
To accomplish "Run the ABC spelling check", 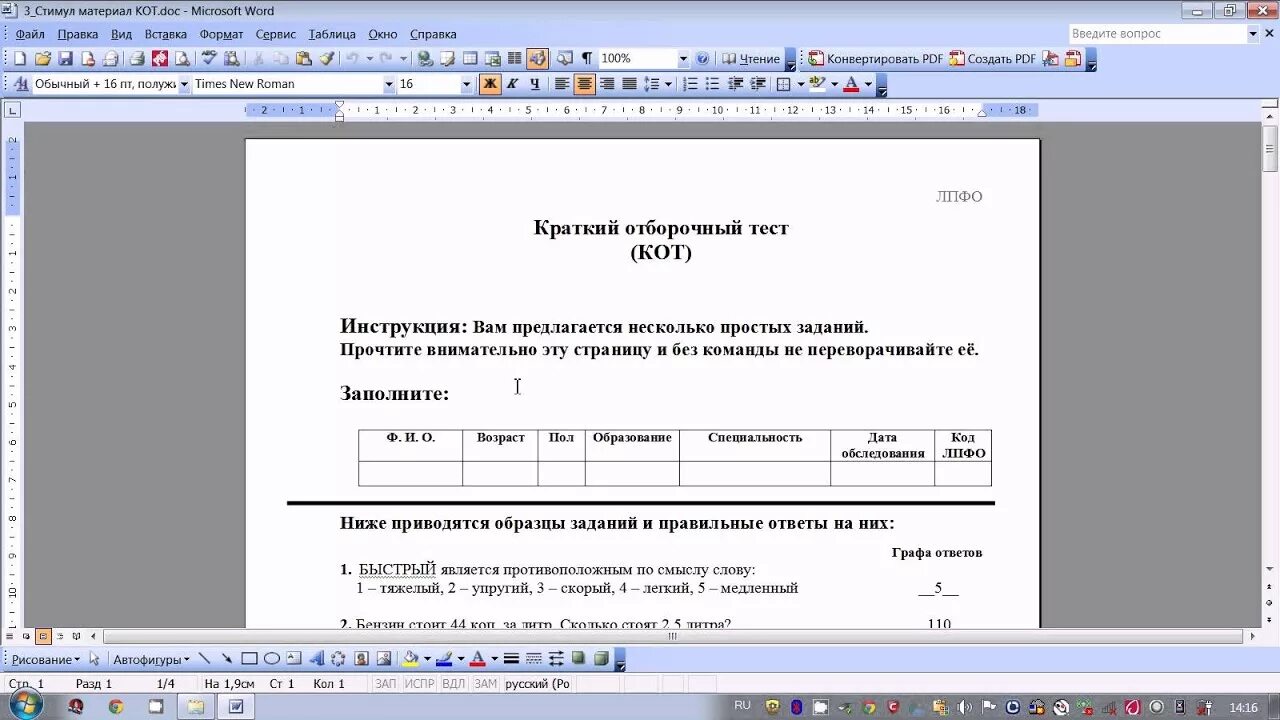I will pos(209,59).
